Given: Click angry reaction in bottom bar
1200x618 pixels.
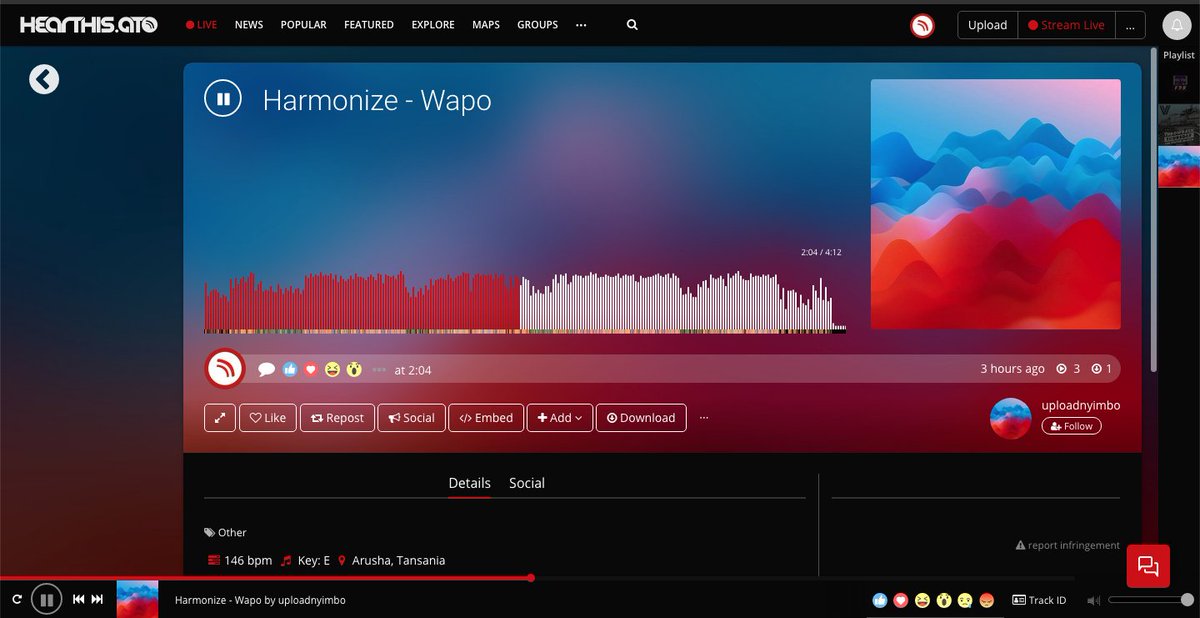Looking at the screenshot, I should coord(986,600).
